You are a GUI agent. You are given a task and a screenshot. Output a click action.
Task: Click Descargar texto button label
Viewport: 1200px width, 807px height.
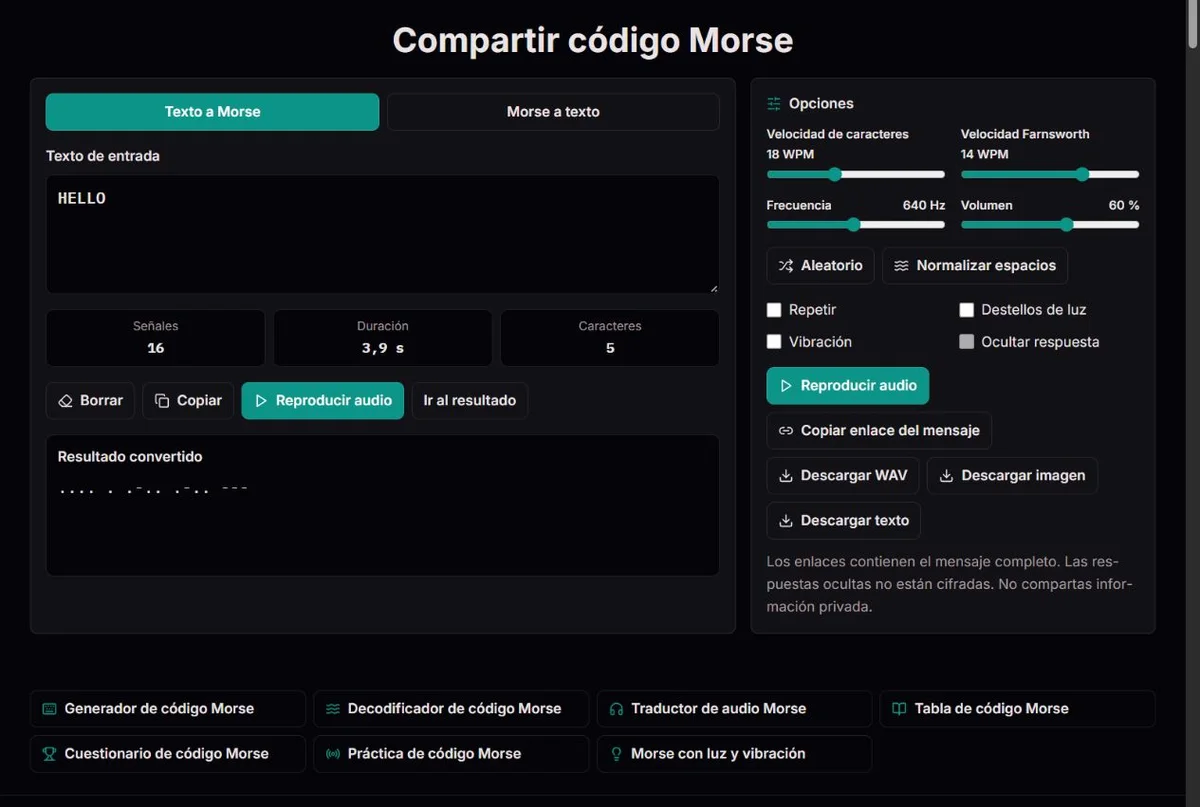[x=855, y=521]
